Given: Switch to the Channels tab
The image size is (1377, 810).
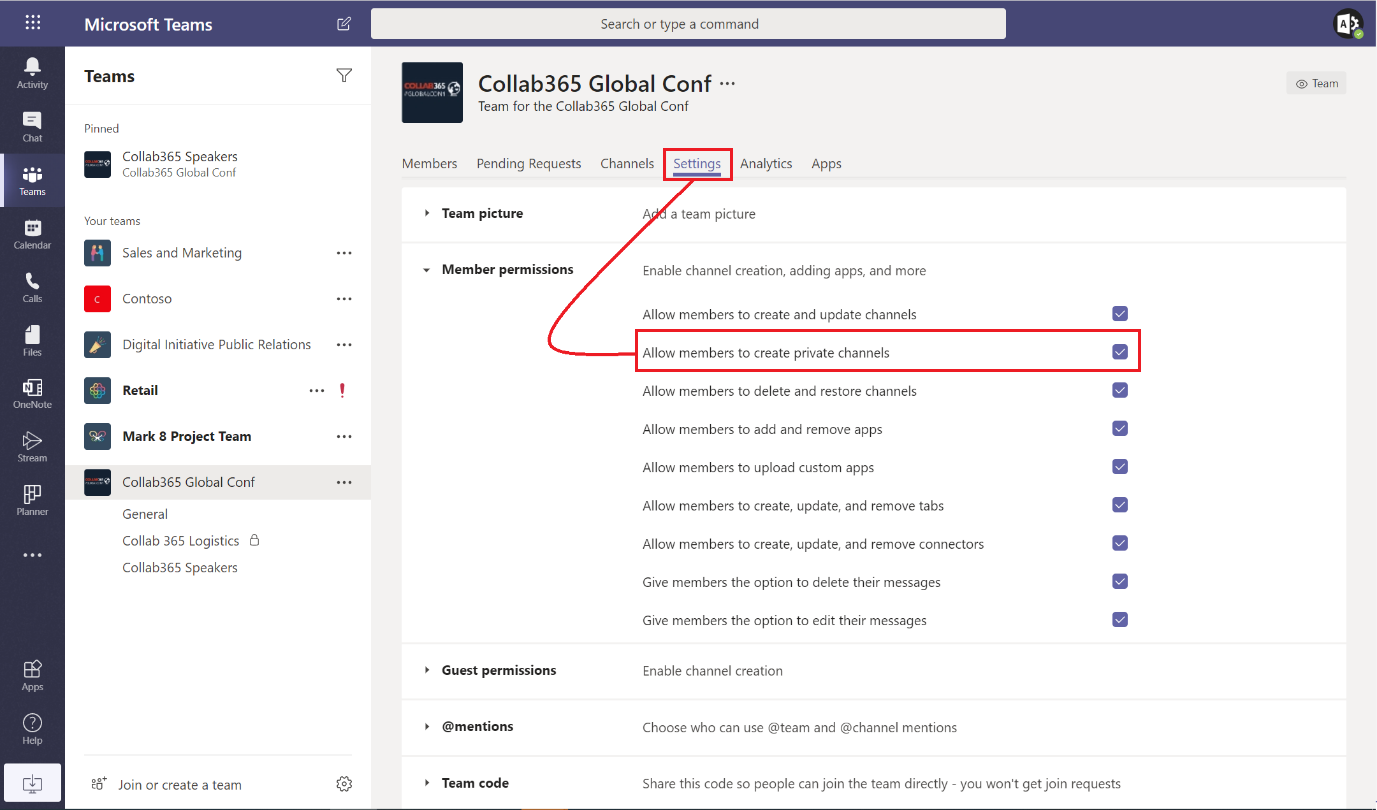Looking at the screenshot, I should 627,163.
